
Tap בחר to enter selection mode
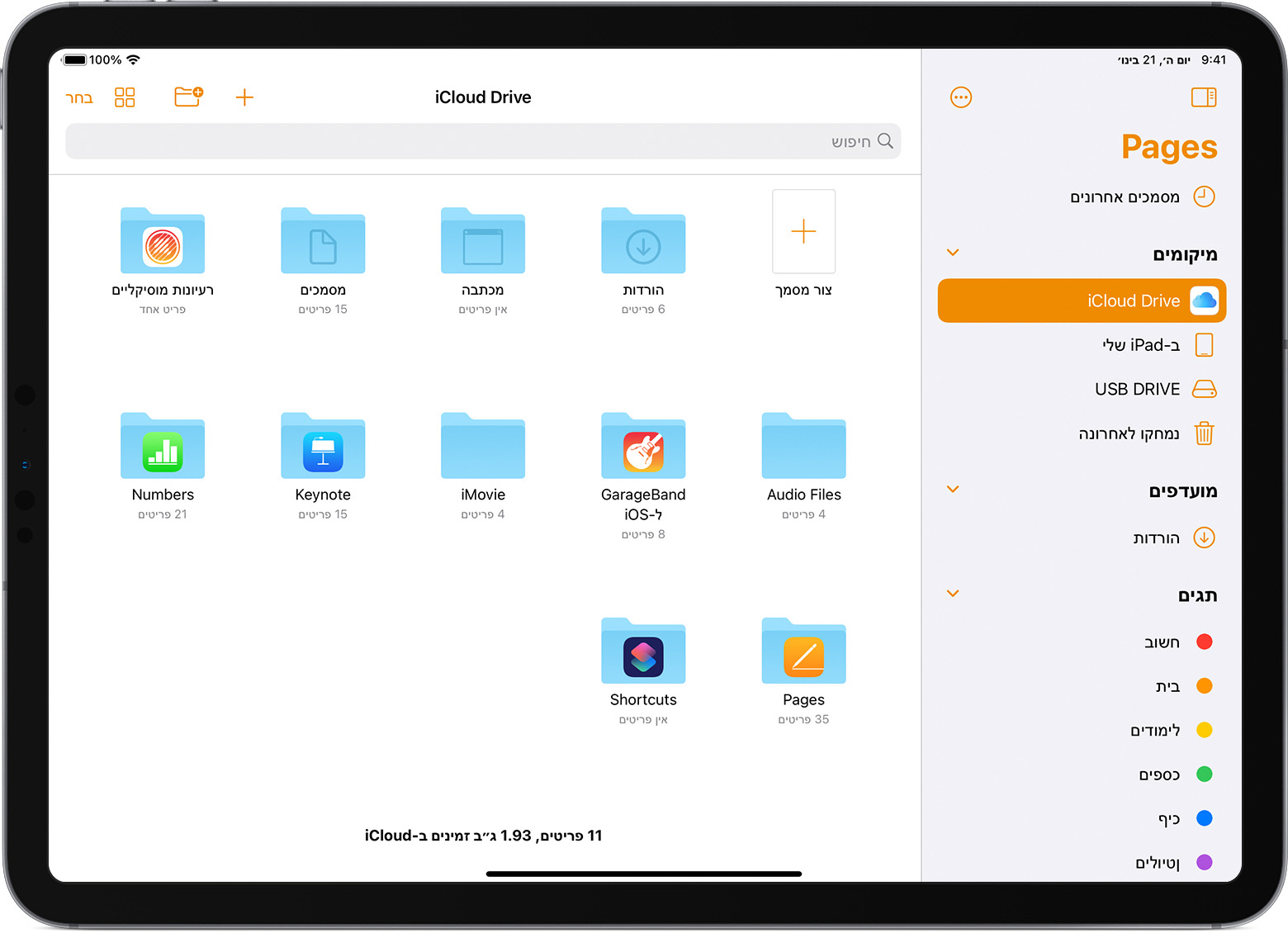coord(78,97)
